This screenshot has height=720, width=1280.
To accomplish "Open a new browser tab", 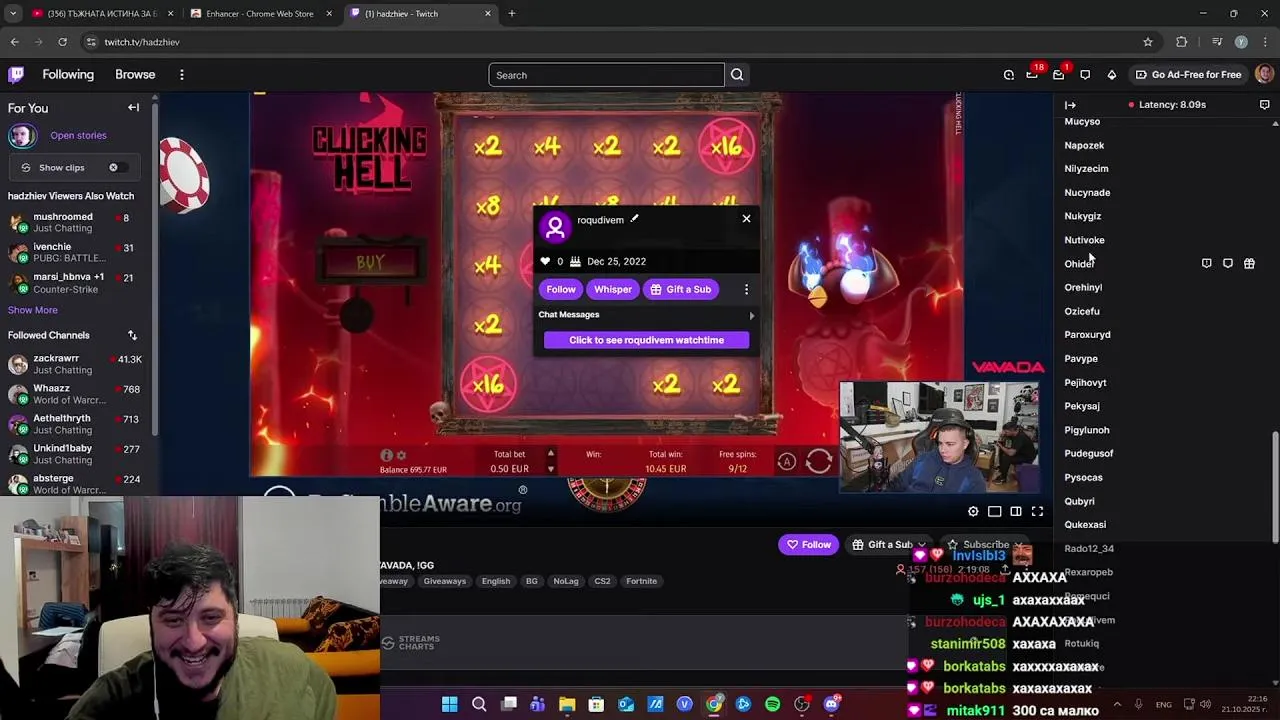I will (511, 13).
